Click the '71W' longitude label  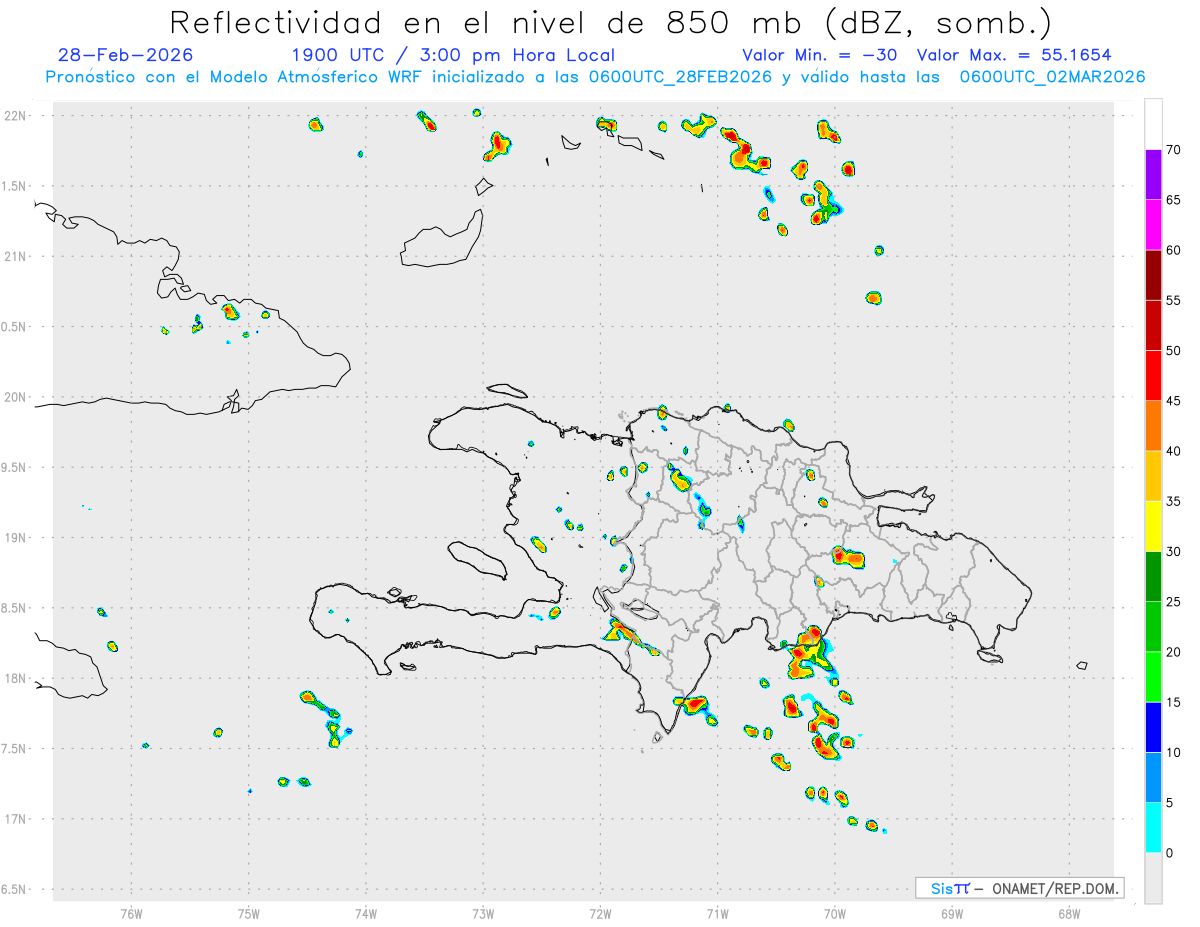717,913
